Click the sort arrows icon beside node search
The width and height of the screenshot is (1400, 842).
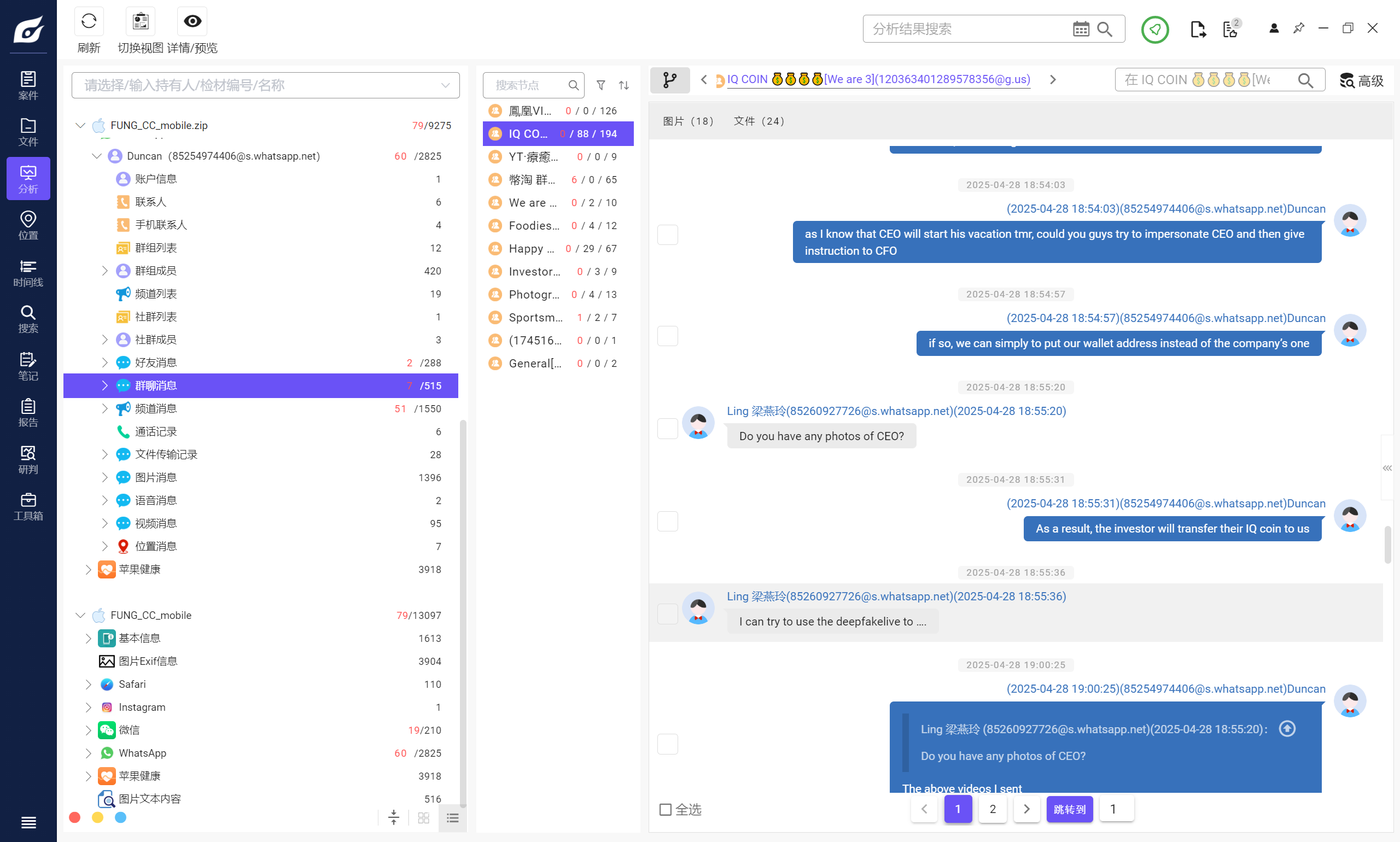pyautogui.click(x=623, y=85)
